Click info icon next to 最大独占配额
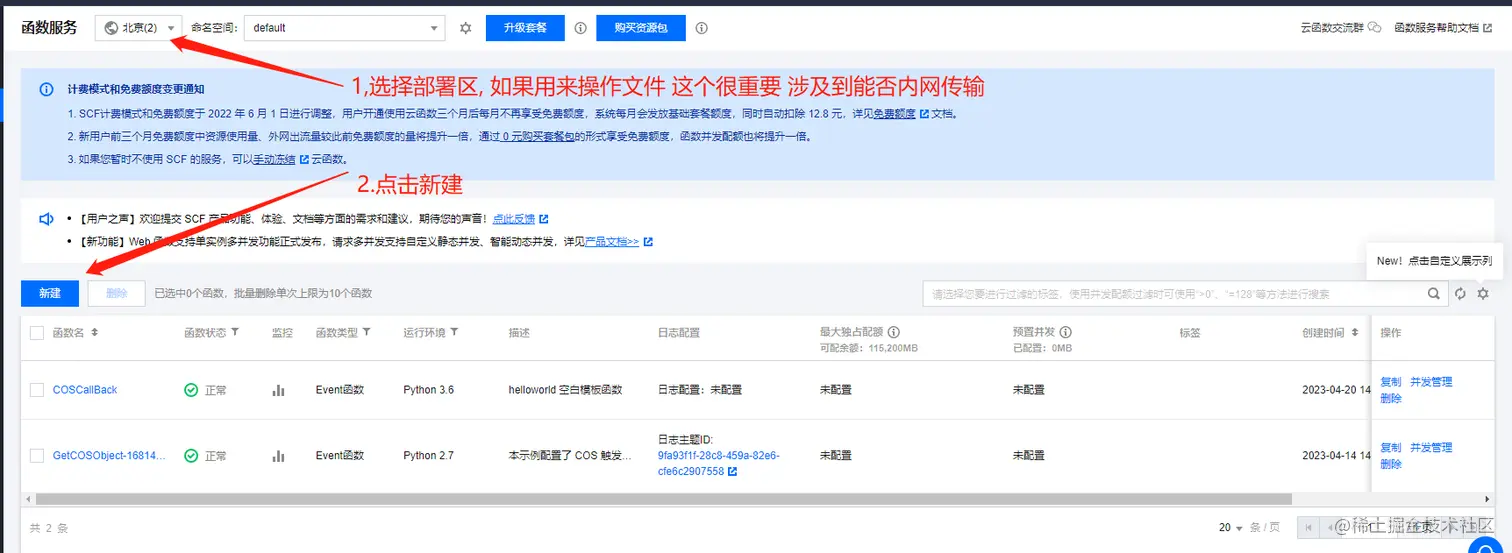 point(894,332)
